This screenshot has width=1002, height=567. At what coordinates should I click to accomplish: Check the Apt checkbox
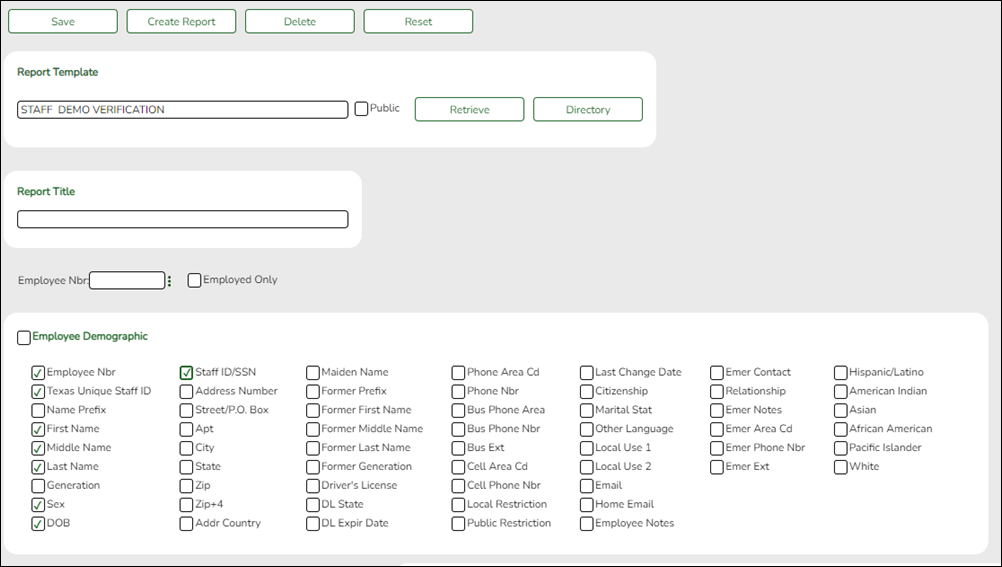click(186, 429)
